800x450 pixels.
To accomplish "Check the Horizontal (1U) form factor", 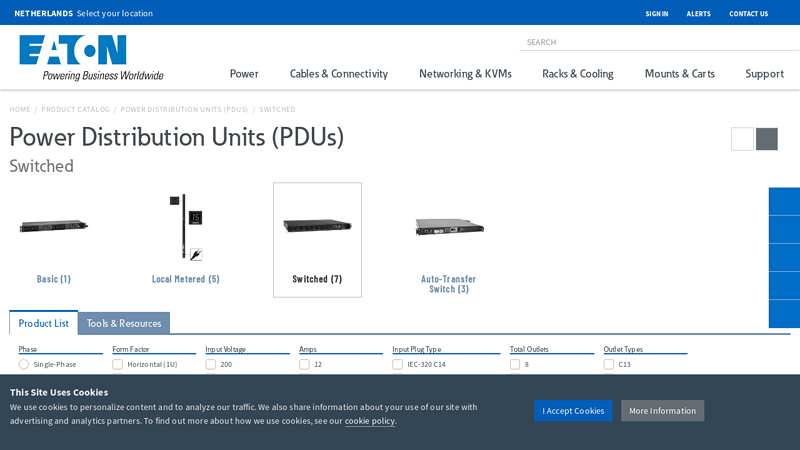I will click(x=117, y=364).
